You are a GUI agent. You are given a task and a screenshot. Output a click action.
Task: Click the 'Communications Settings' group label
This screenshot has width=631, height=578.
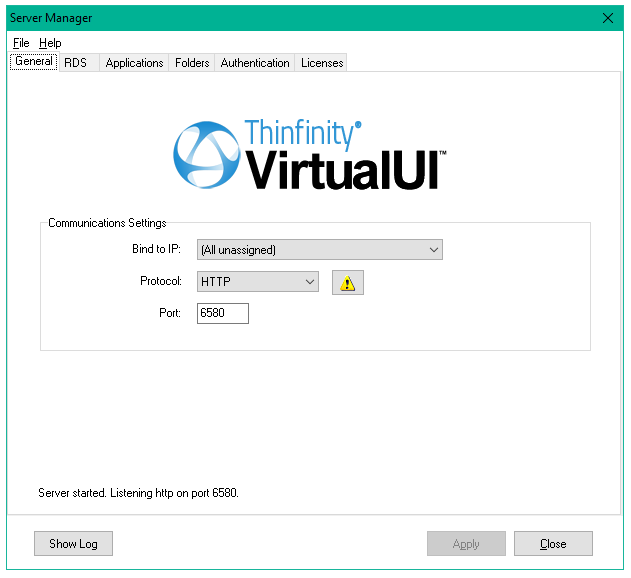[x=107, y=223]
